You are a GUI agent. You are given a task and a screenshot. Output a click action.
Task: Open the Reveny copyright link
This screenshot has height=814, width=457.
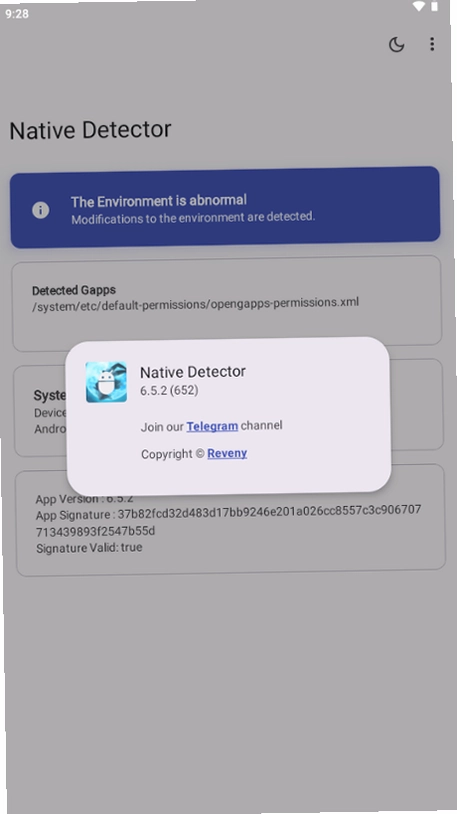[227, 453]
